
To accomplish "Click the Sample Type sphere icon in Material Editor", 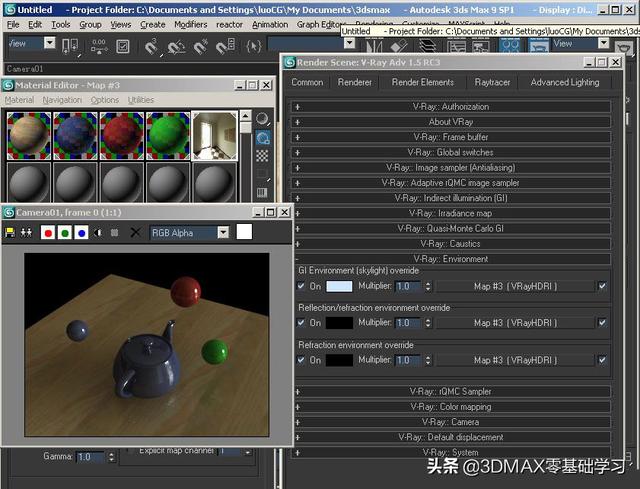I will [x=262, y=119].
